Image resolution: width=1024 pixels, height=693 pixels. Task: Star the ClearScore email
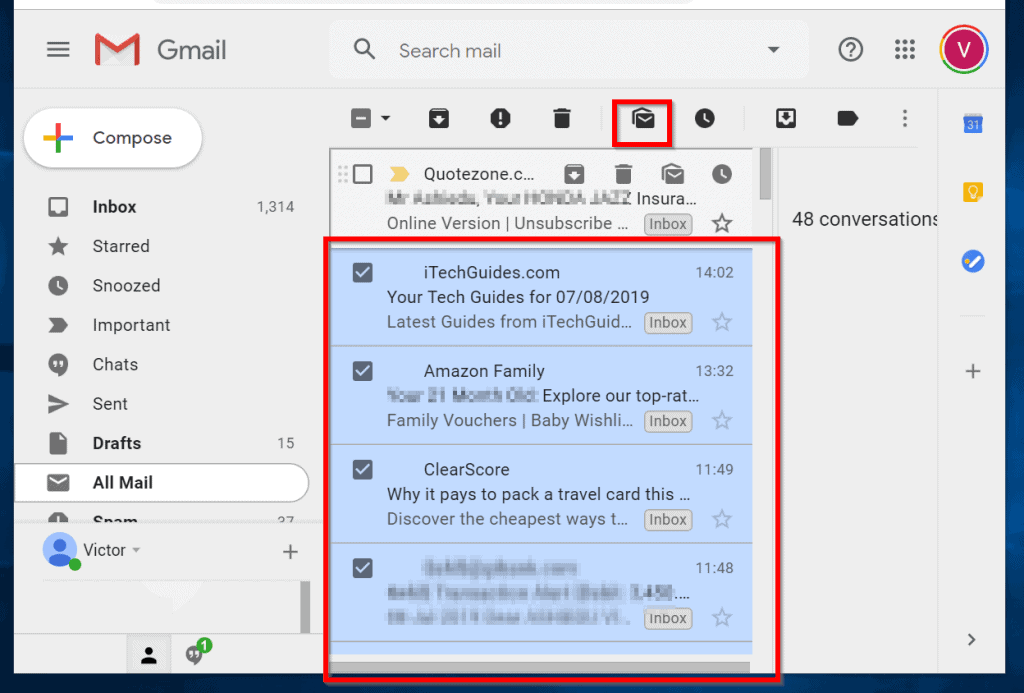point(722,519)
